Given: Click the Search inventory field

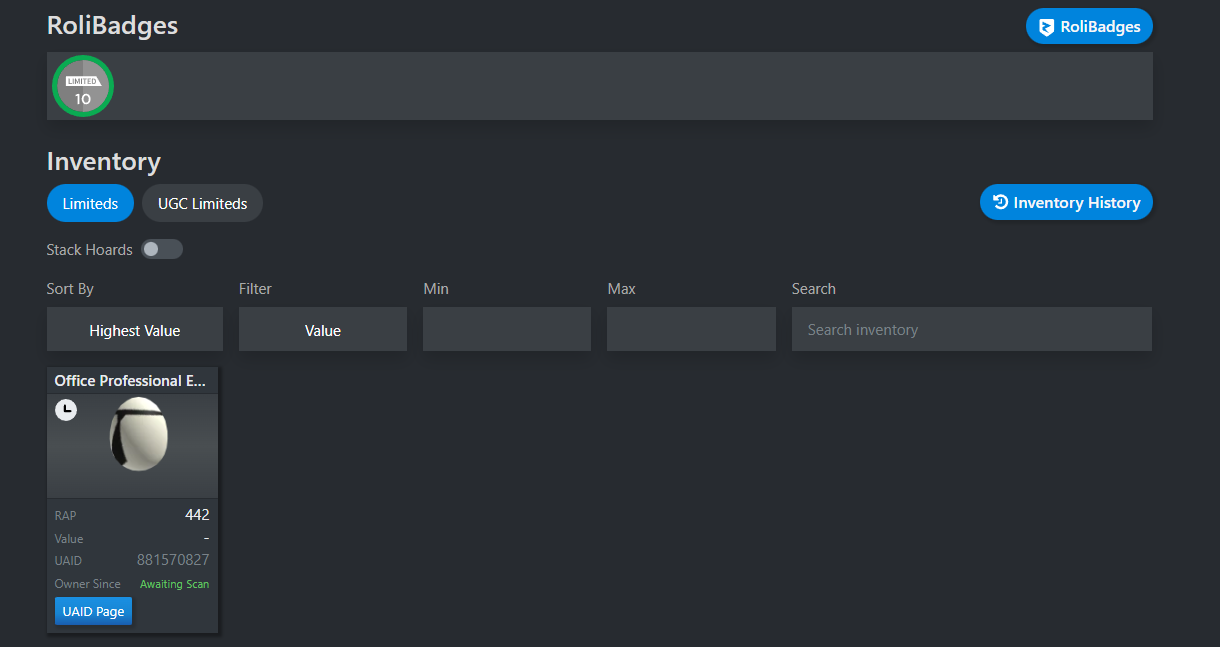Looking at the screenshot, I should click(x=972, y=329).
